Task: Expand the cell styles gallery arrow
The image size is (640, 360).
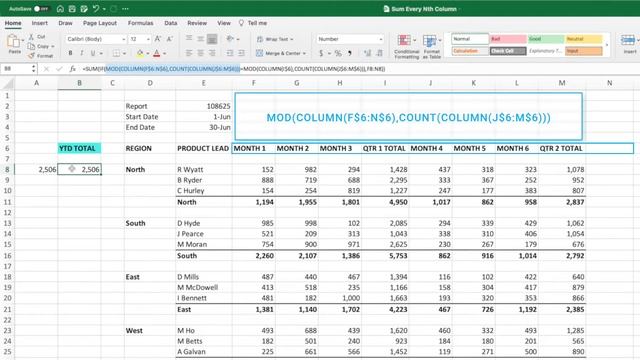Action: pyautogui.click(x=607, y=45)
